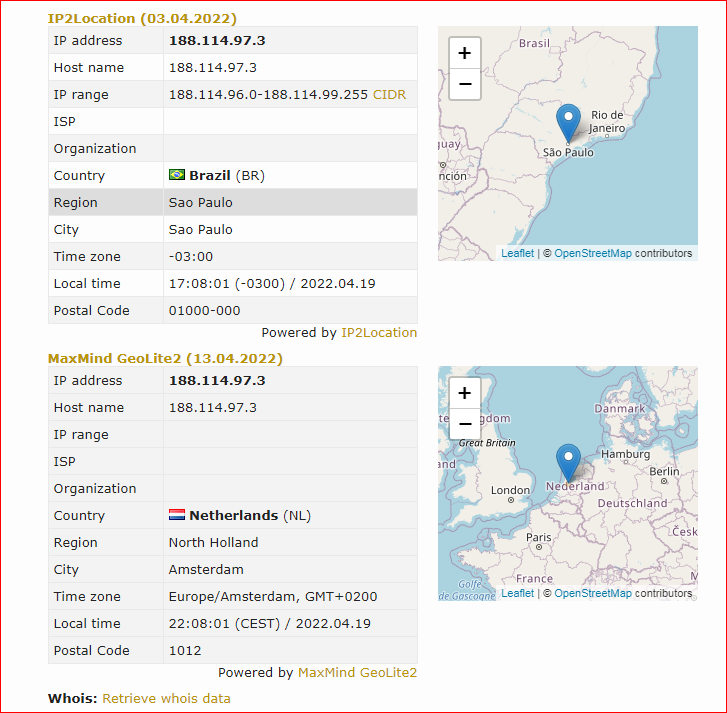727x713 pixels.
Task: Open OpenStreetMap link on the Brazil map
Action: coord(593,253)
